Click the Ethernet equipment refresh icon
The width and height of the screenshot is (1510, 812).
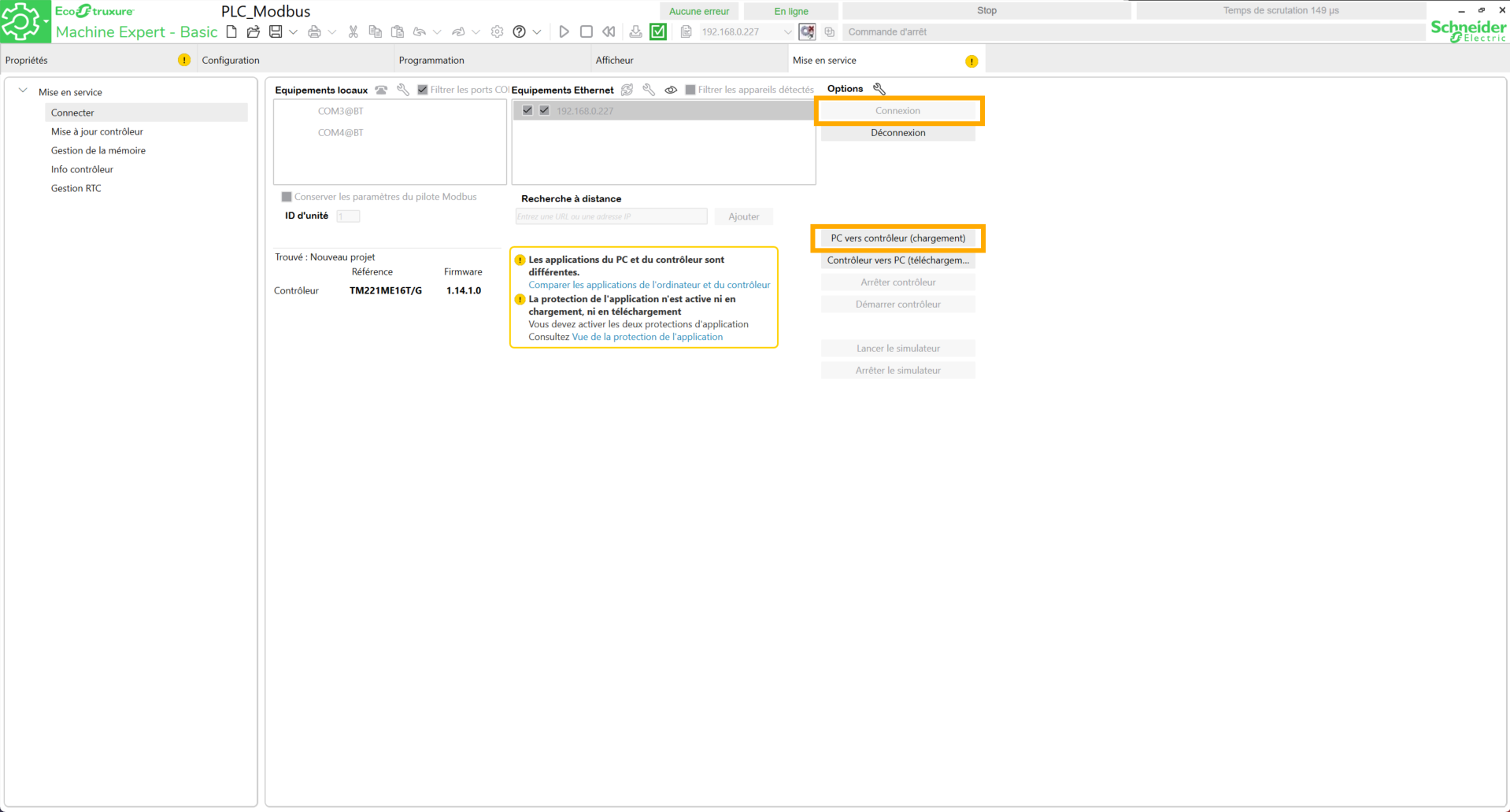[x=627, y=90]
